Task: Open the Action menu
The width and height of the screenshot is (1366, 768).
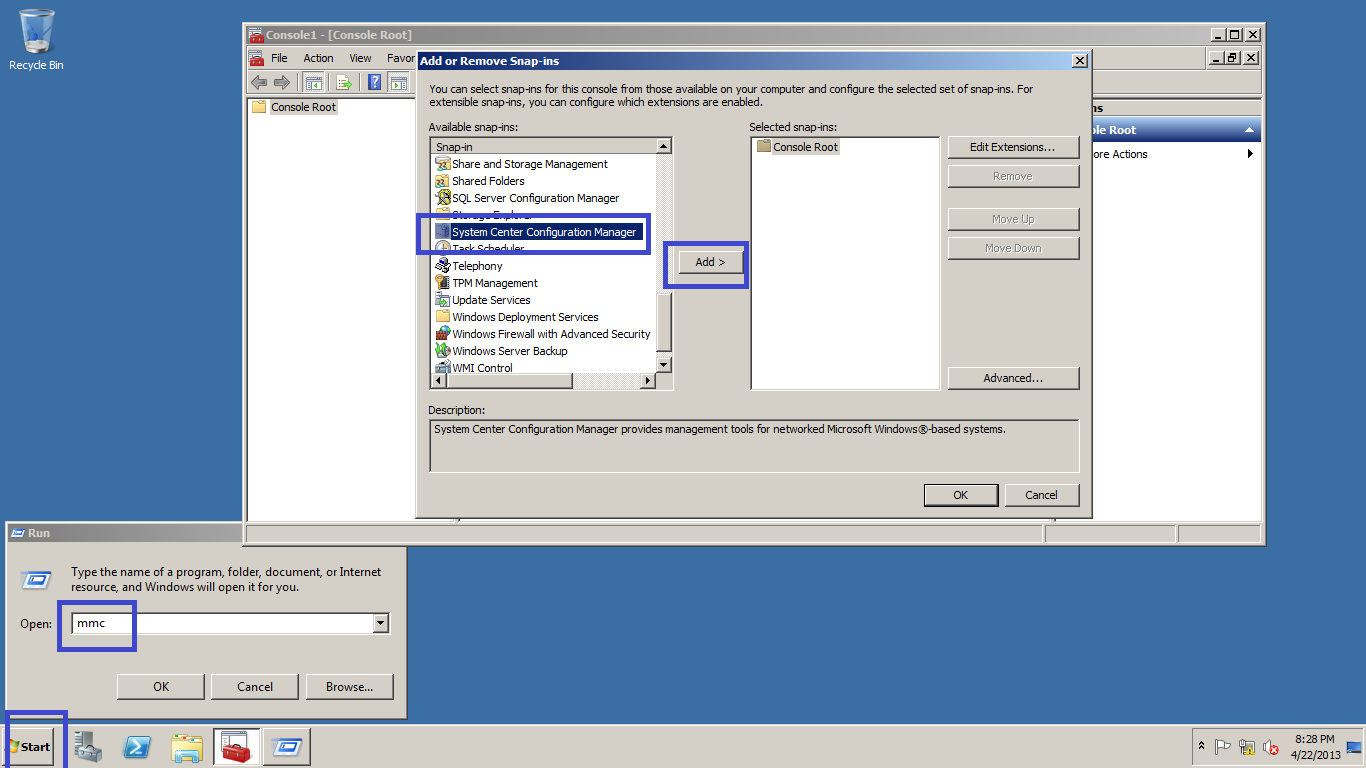Action: [319, 58]
